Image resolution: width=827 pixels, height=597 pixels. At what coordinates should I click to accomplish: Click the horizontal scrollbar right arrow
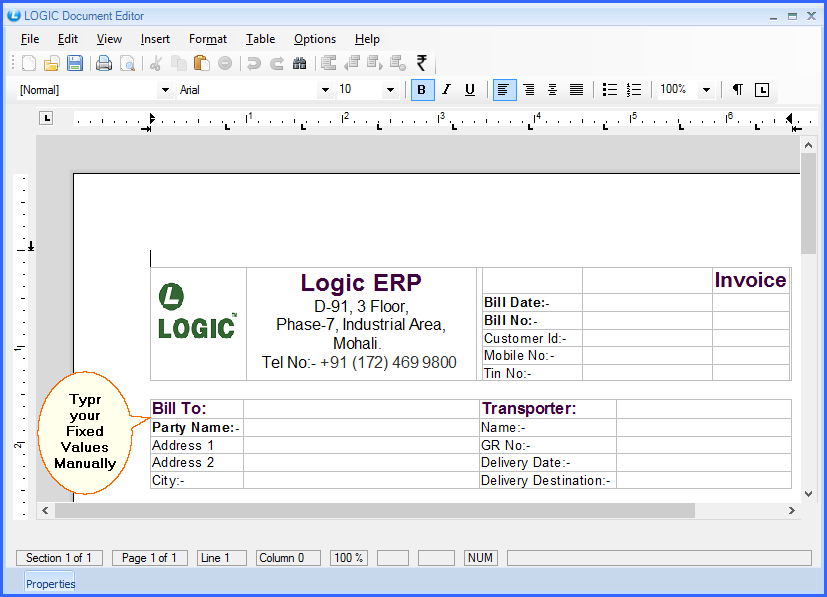pyautogui.click(x=792, y=511)
